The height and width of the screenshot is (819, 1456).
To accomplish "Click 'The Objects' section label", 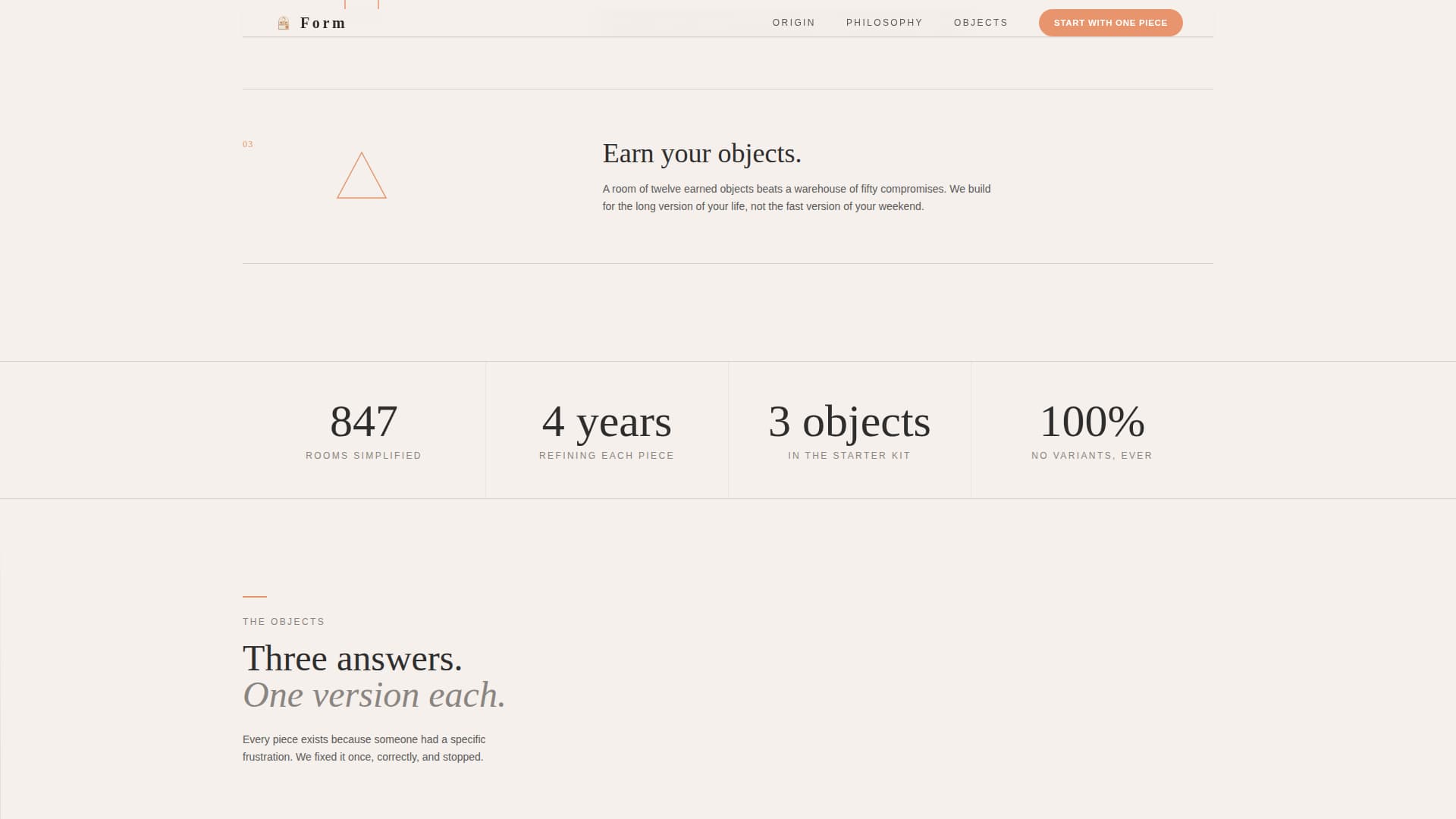I will 284,622.
